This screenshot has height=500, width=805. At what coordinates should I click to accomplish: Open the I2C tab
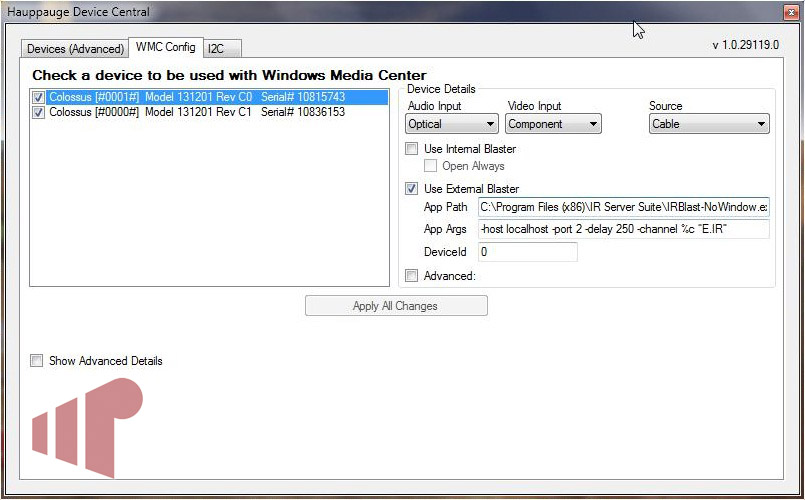click(x=222, y=49)
